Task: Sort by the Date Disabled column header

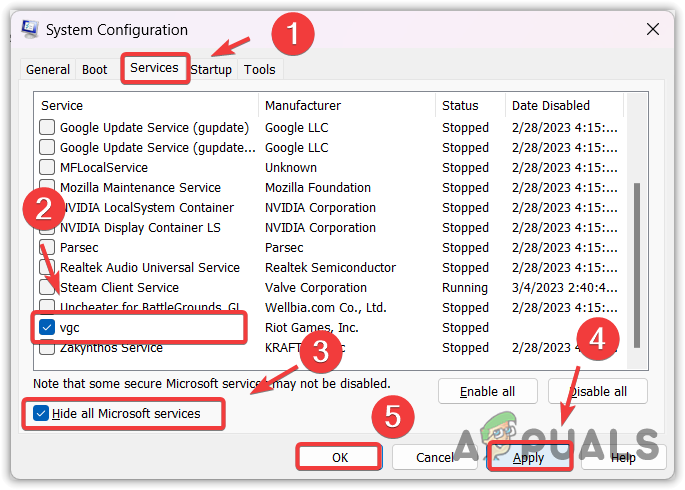Action: (564, 105)
